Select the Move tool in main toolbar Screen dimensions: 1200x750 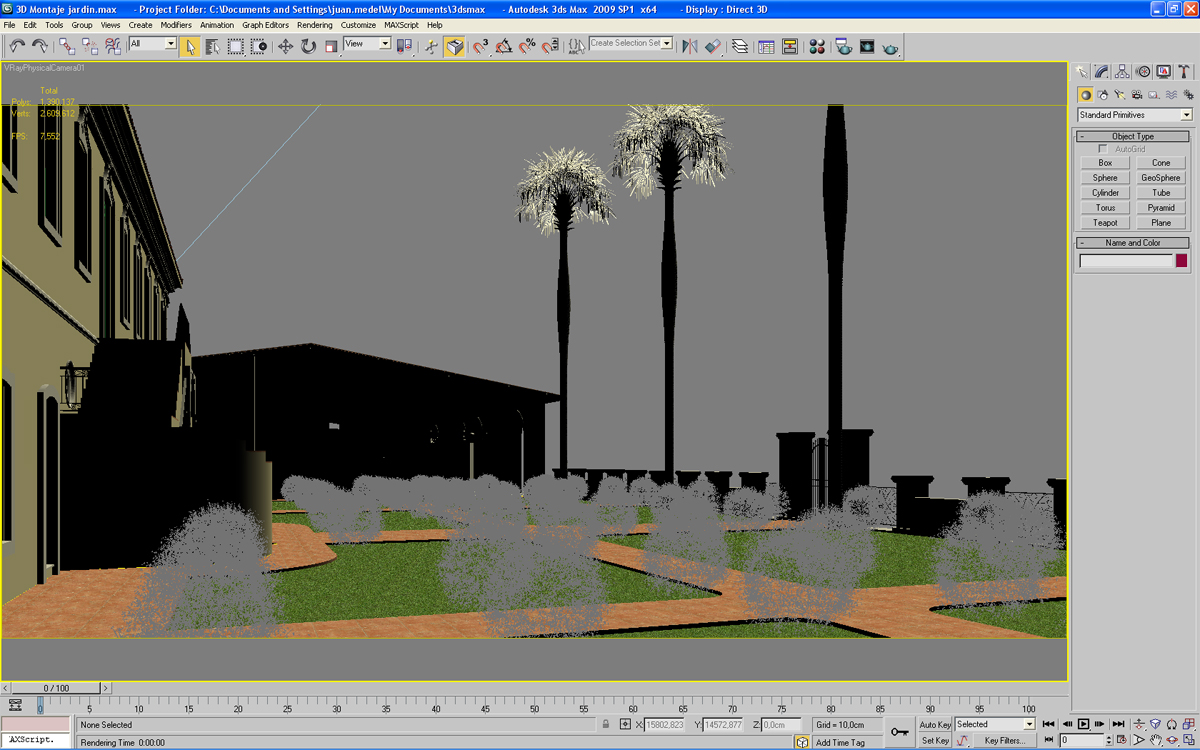[x=285, y=46]
